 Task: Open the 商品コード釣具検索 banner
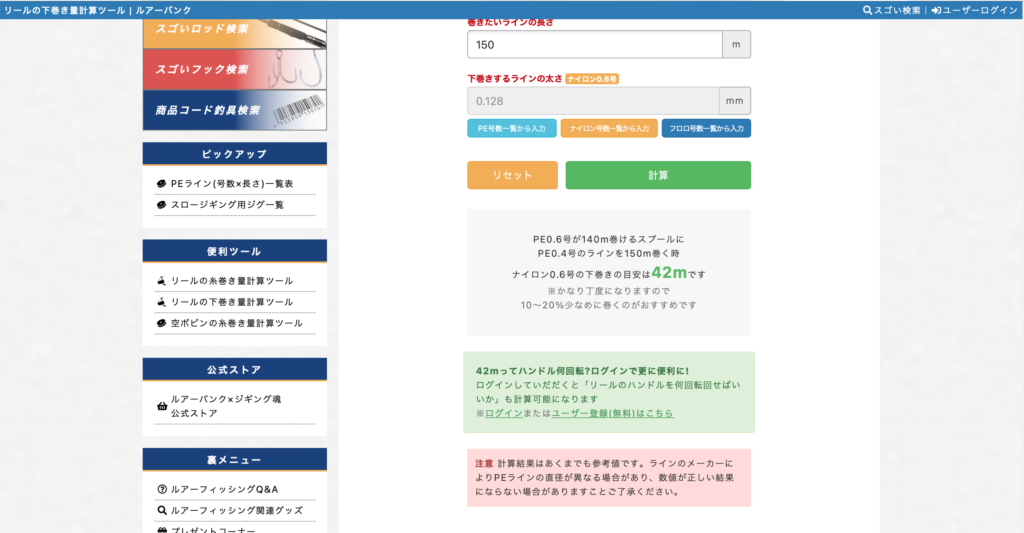[234, 110]
